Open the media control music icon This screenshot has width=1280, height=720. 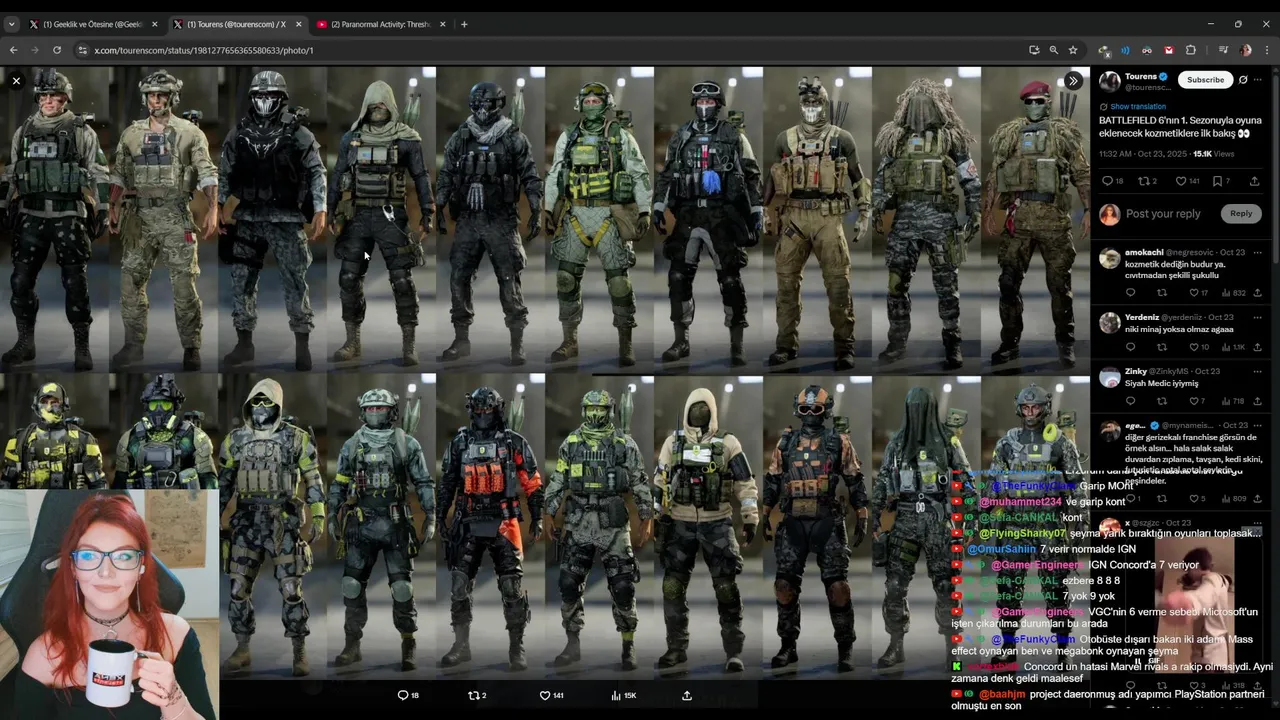(1223, 50)
